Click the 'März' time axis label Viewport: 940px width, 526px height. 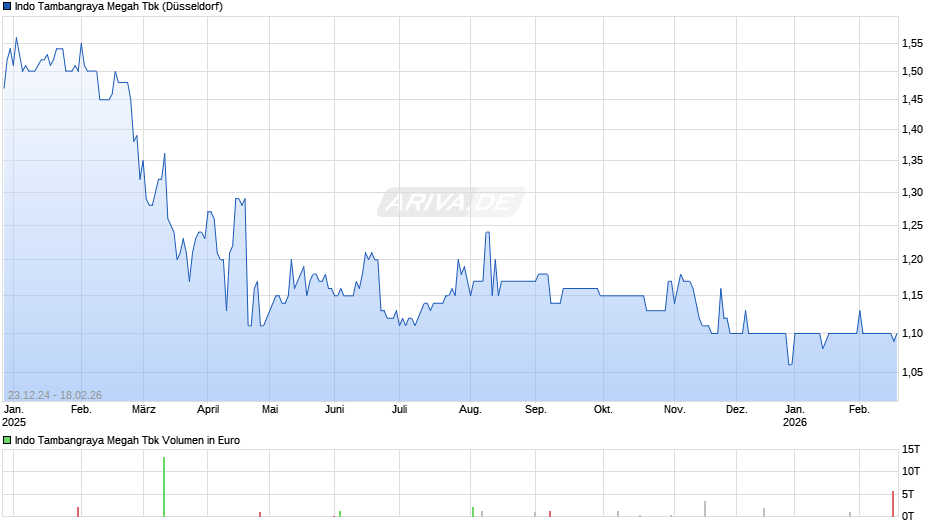[144, 410]
